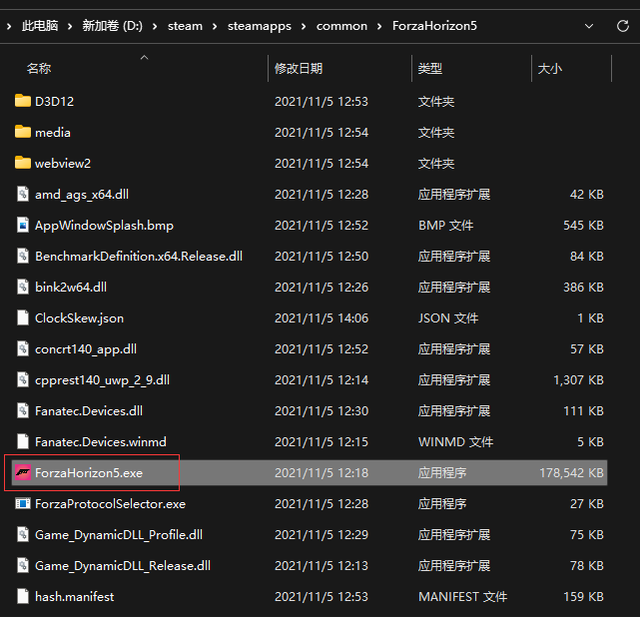Select bink2w64.dll file name
The height and width of the screenshot is (617, 640).
[71, 287]
